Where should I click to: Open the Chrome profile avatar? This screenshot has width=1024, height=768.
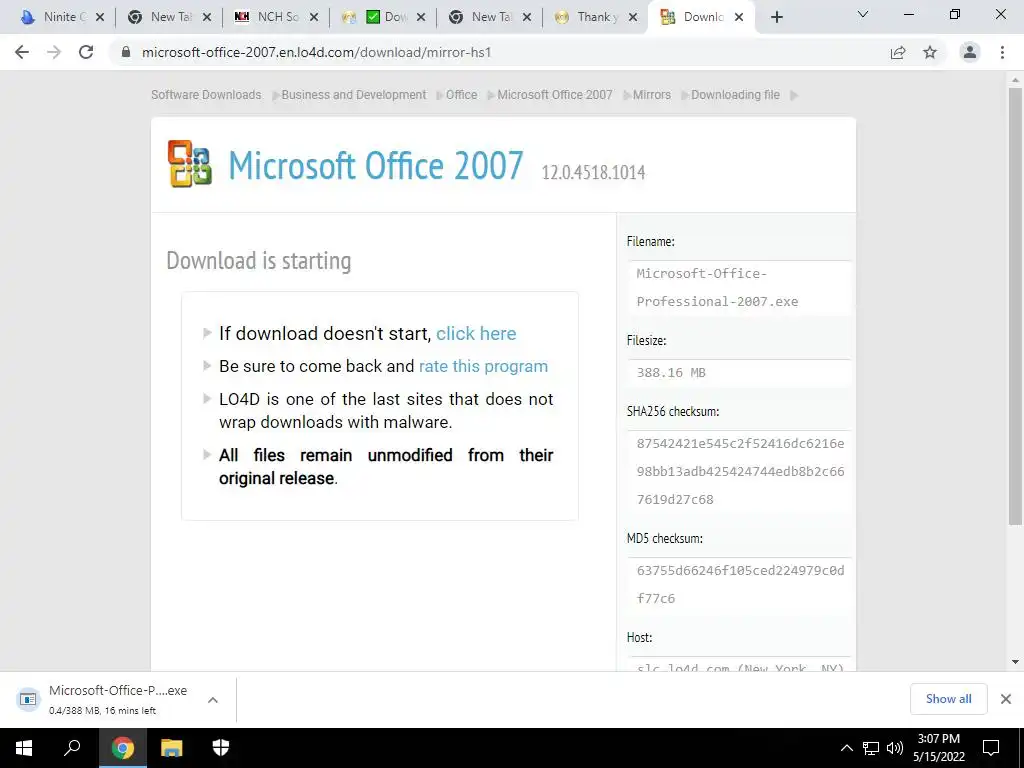click(x=970, y=52)
